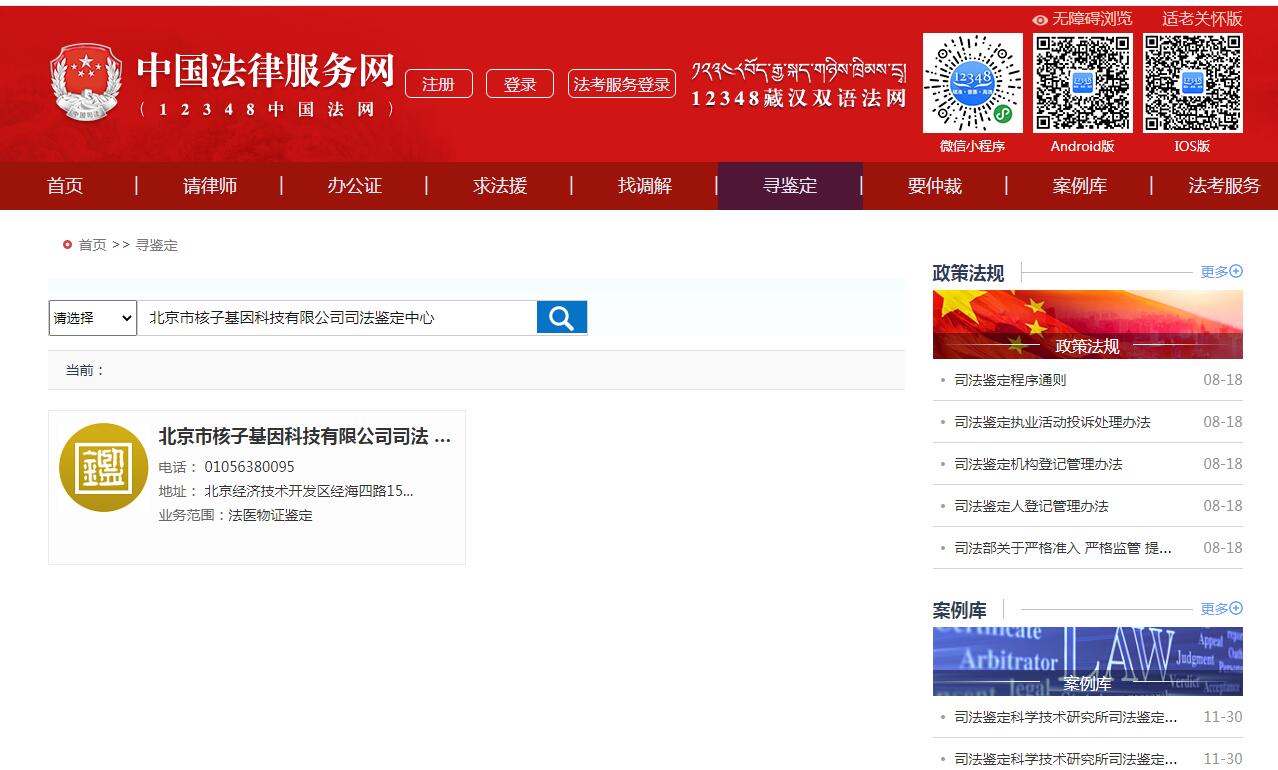Click the eye icon beside 无障碍浏览
This screenshot has width=1278, height=770.
coord(1040,18)
